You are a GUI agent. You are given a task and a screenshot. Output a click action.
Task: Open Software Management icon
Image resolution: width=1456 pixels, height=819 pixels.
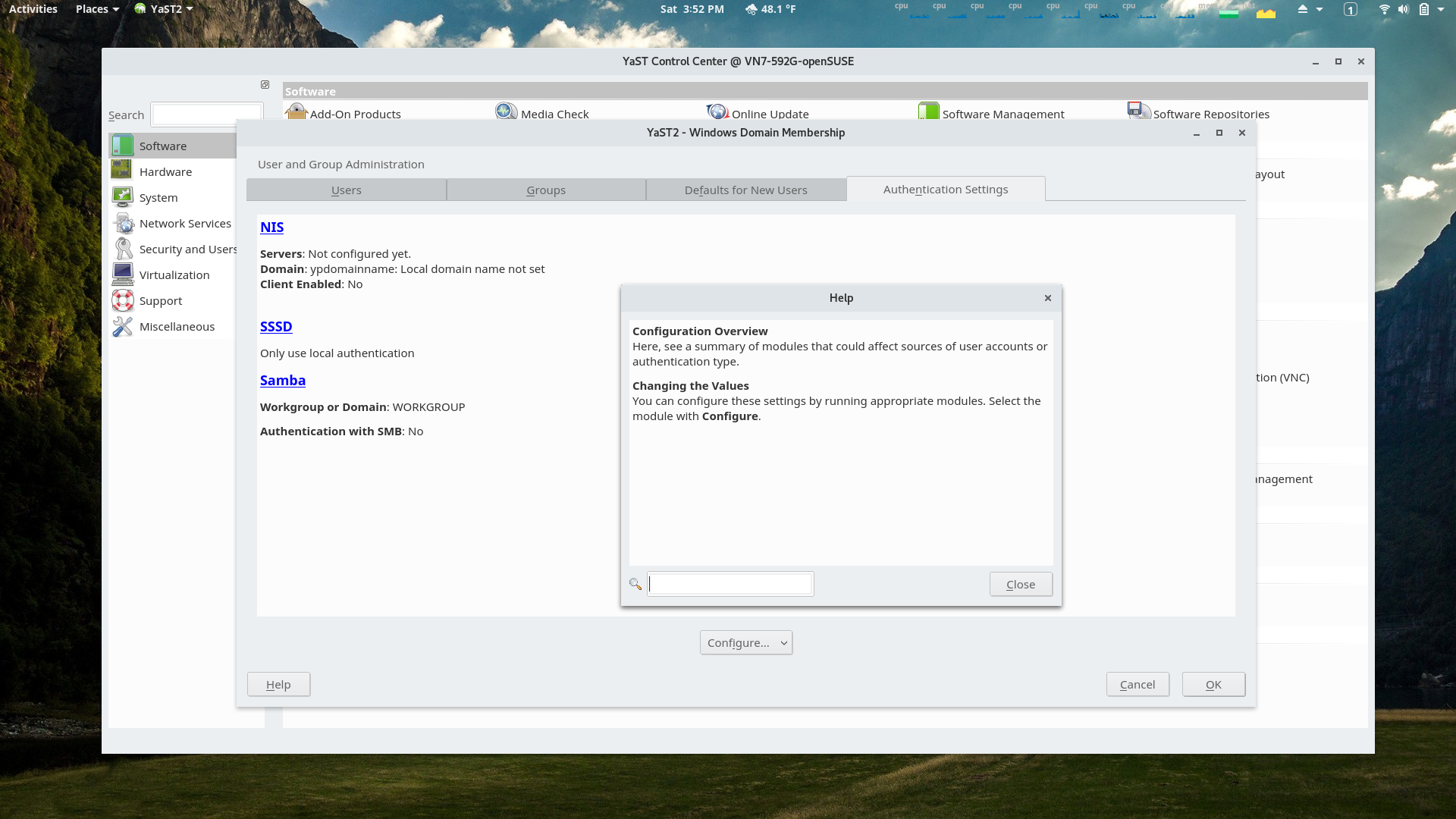928,112
